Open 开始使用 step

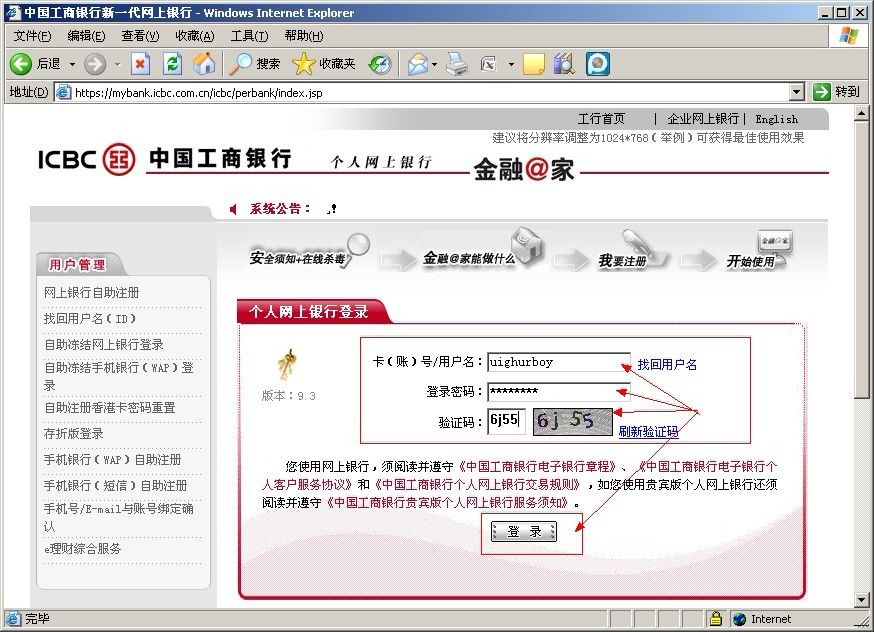(758, 252)
